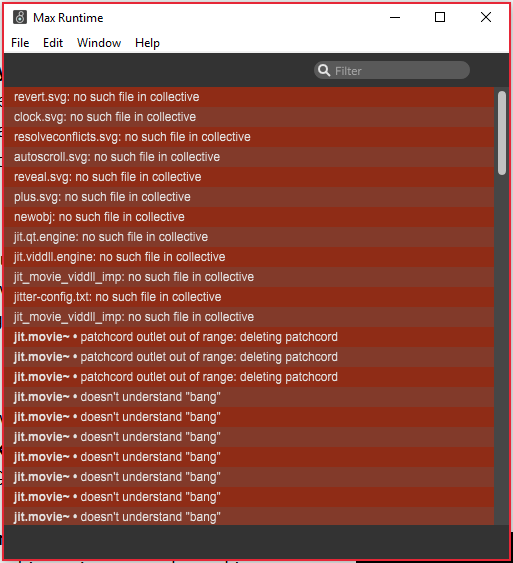Click the console vertical scrollbar thumb
Screen dimensions: 513x563
502,133
